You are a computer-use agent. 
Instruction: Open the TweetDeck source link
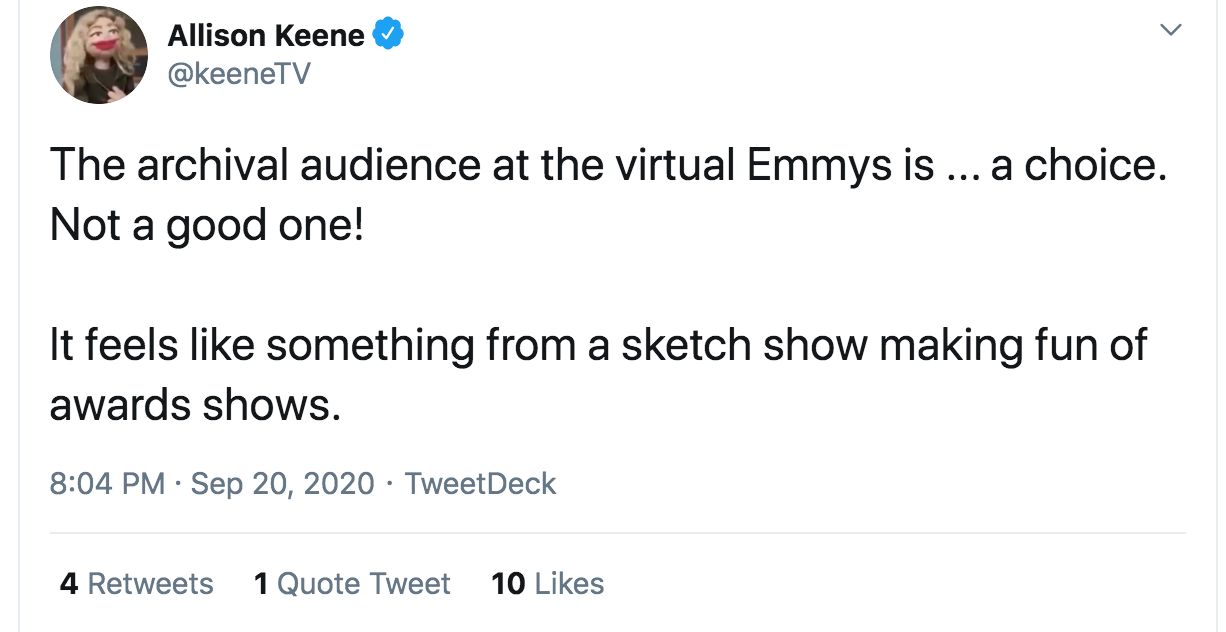tap(480, 484)
